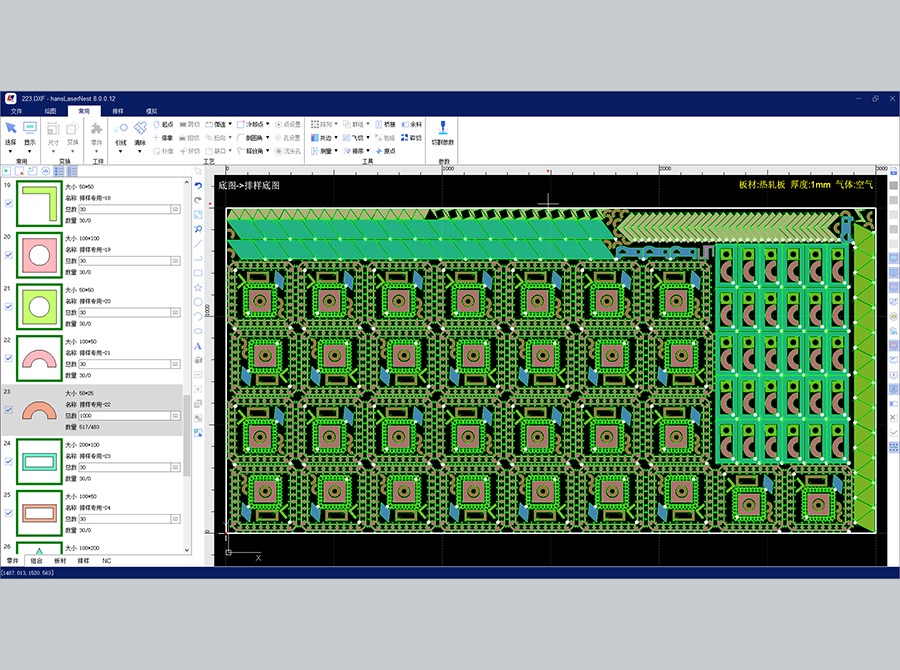The image size is (900, 670).
Task: Select the rectangle drawing tool
Action: (198, 272)
